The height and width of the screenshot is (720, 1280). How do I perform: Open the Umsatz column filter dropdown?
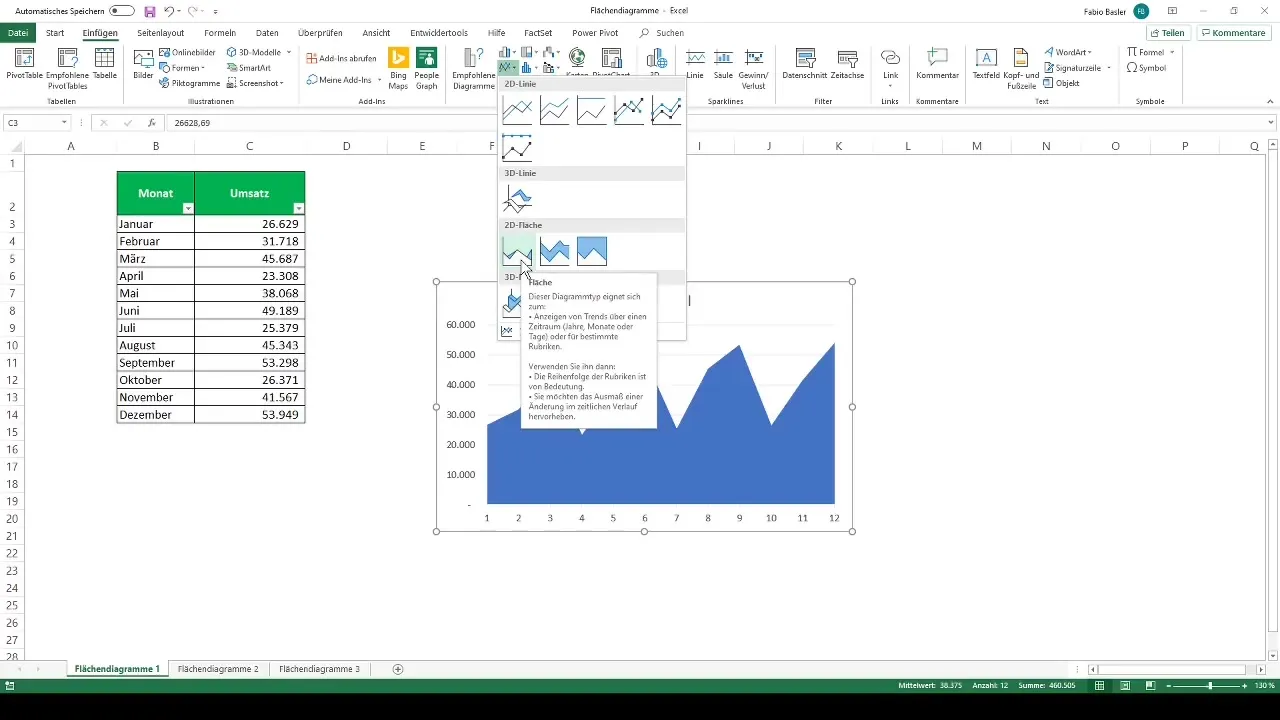point(298,208)
